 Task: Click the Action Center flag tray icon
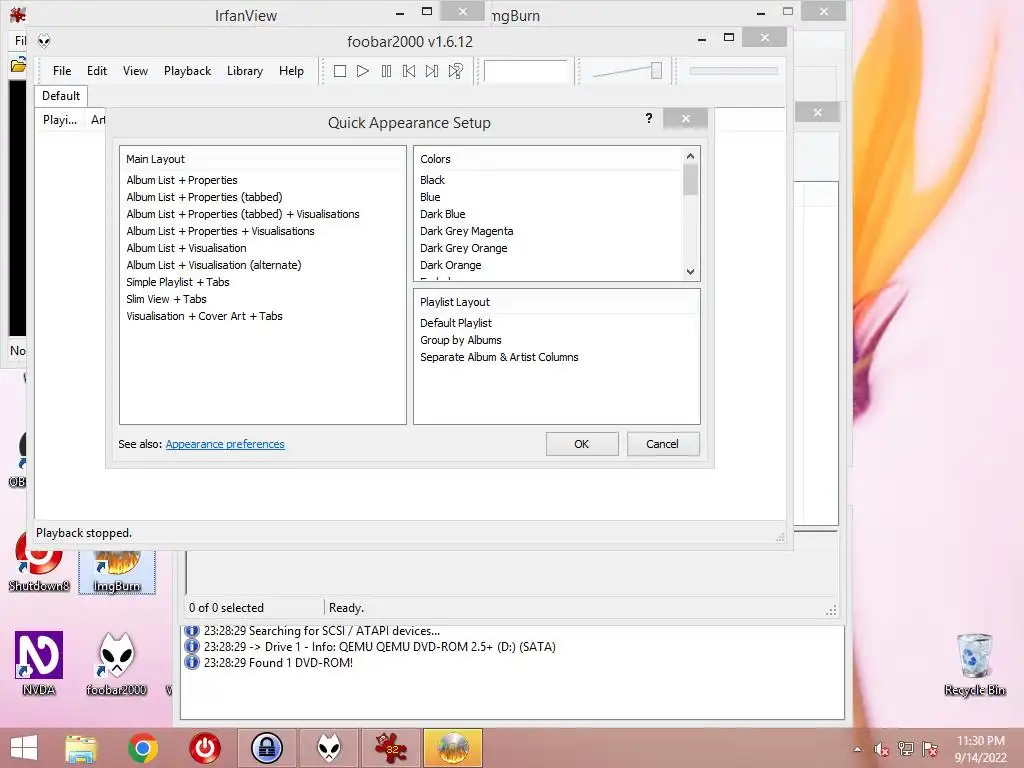tap(929, 749)
